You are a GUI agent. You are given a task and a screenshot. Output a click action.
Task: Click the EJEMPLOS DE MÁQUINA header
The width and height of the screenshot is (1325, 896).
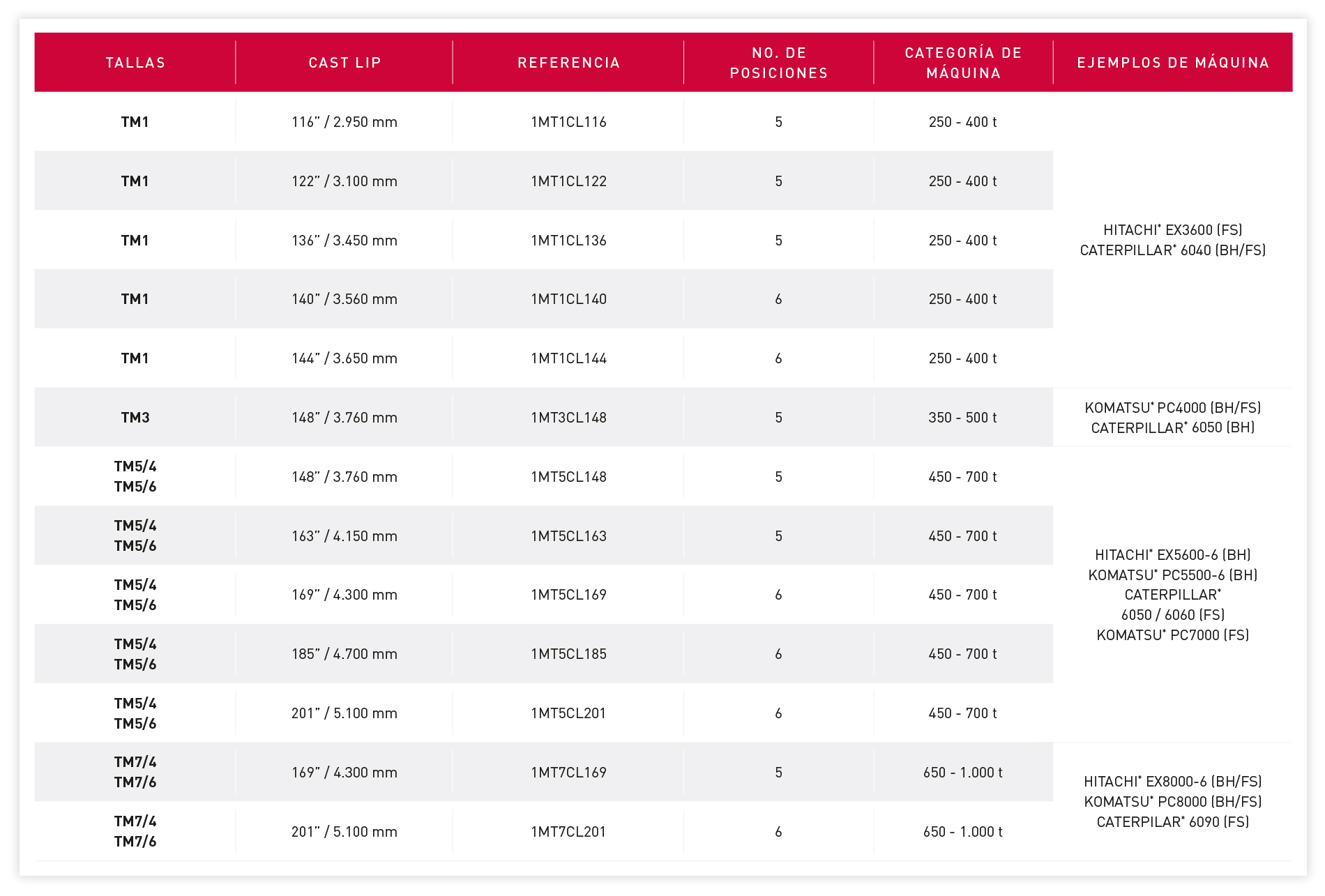point(1172,63)
